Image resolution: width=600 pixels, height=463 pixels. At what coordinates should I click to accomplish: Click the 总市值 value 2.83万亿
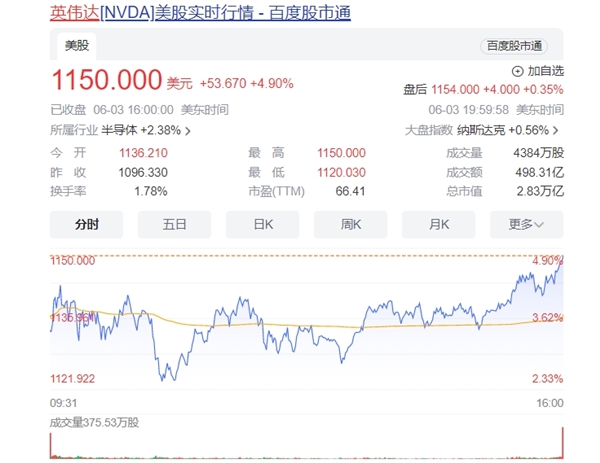[x=540, y=191]
